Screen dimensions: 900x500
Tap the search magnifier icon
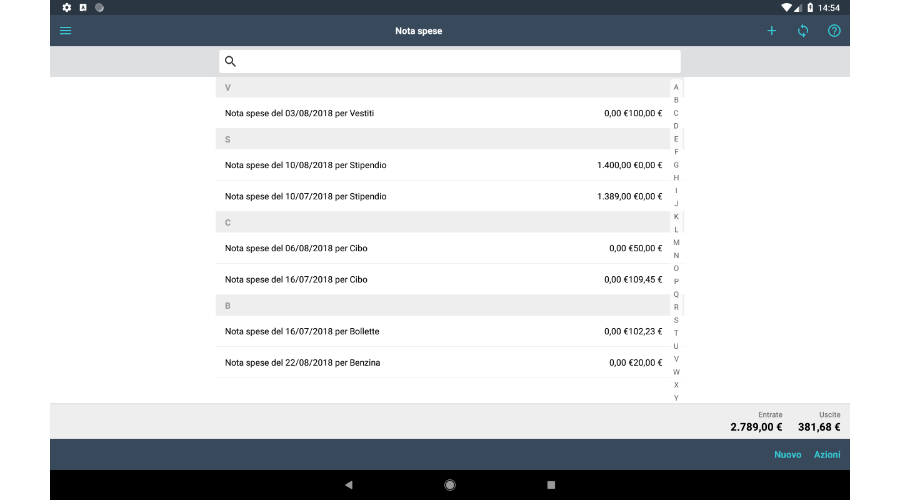(x=231, y=61)
